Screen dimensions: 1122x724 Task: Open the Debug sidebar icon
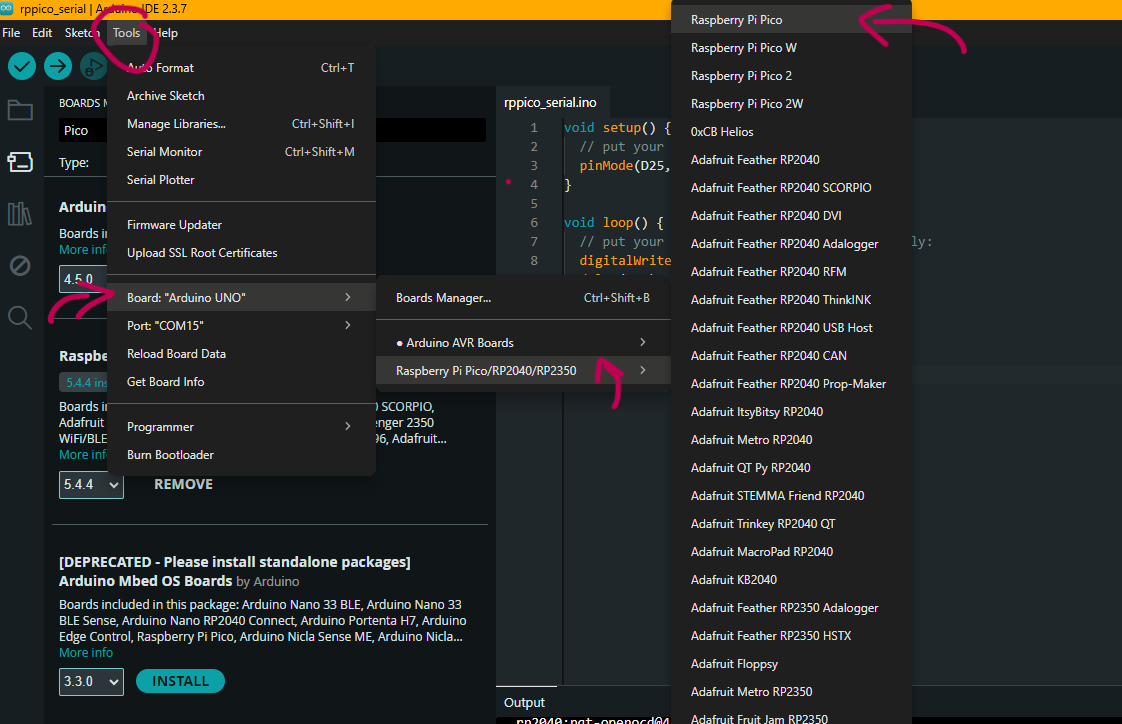point(20,266)
